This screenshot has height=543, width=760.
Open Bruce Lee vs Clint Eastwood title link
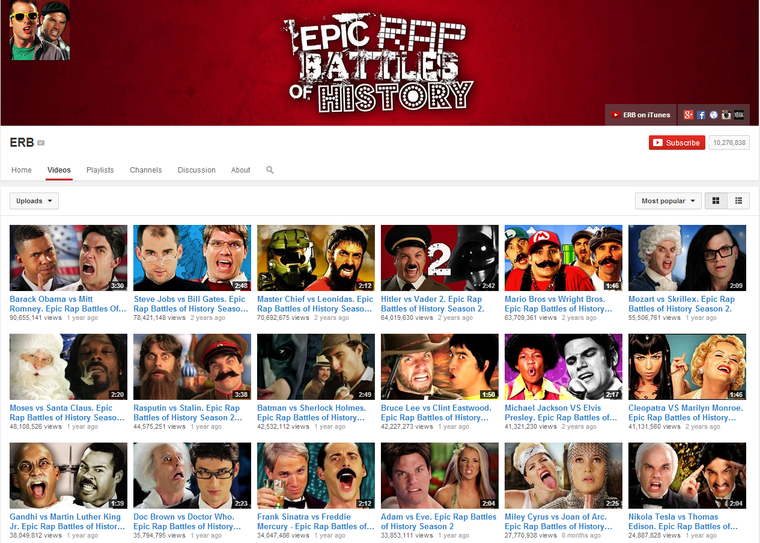pyautogui.click(x=436, y=413)
